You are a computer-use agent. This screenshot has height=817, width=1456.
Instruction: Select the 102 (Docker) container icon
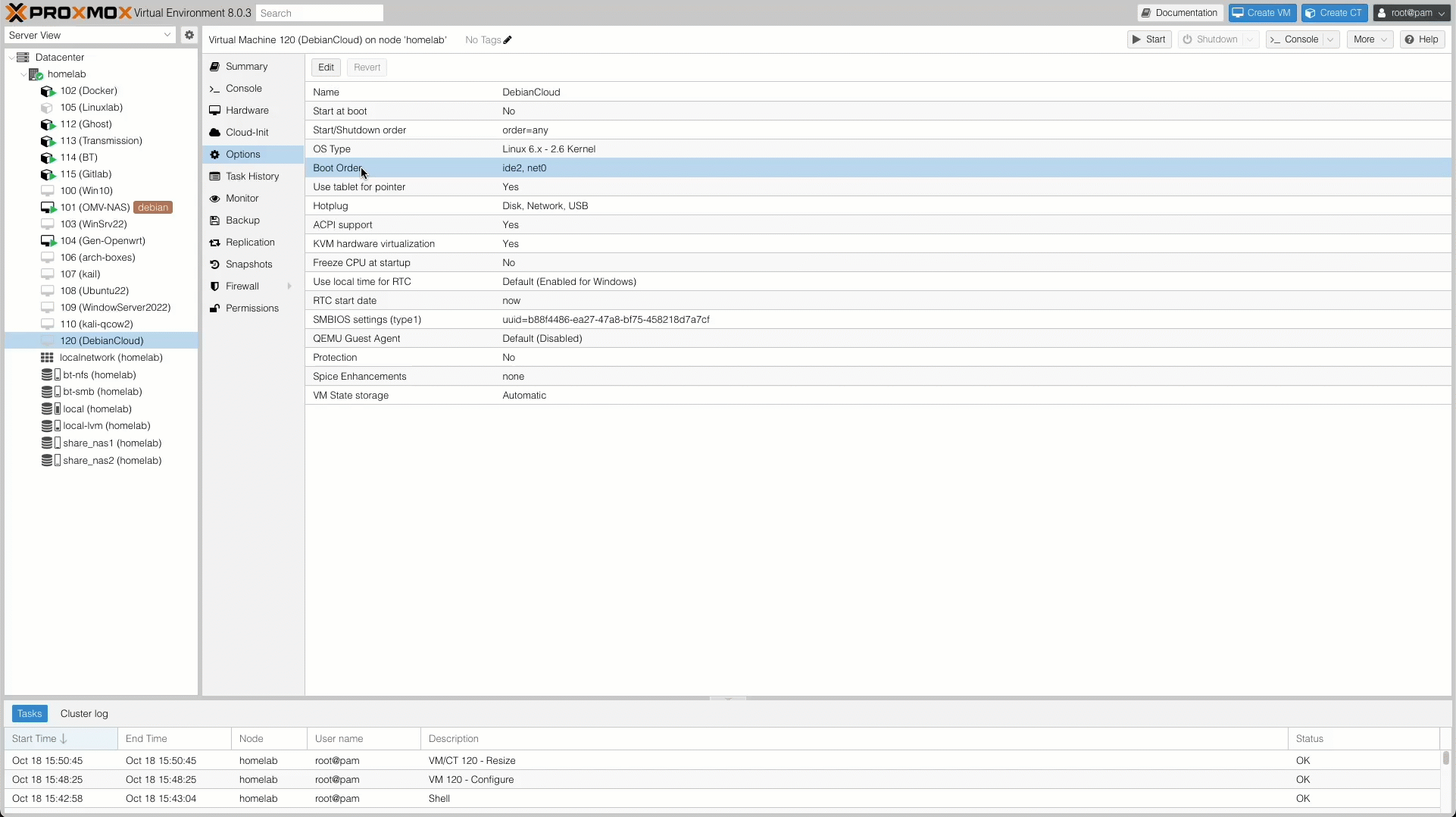[48, 91]
